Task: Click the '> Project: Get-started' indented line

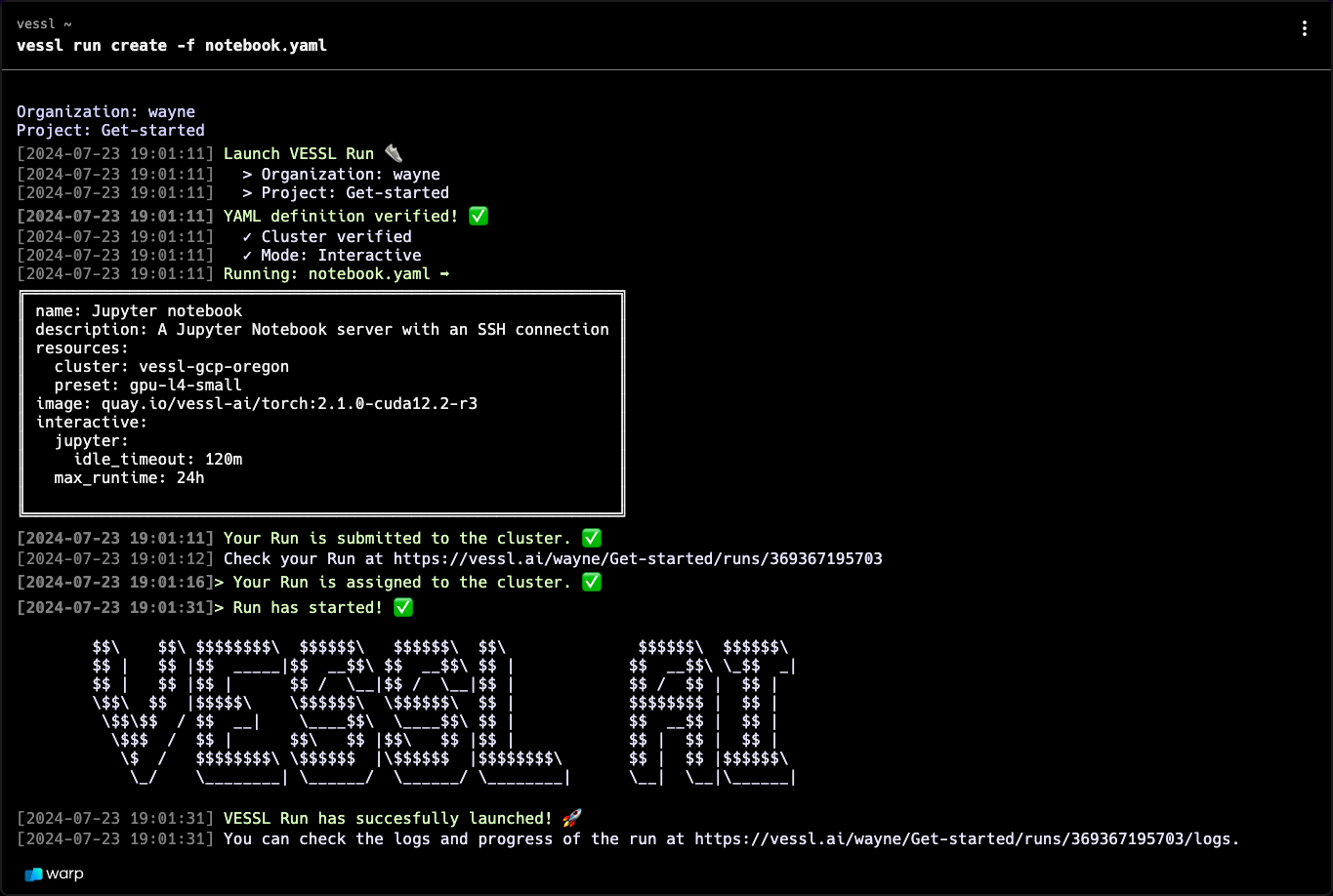Action: (346, 192)
